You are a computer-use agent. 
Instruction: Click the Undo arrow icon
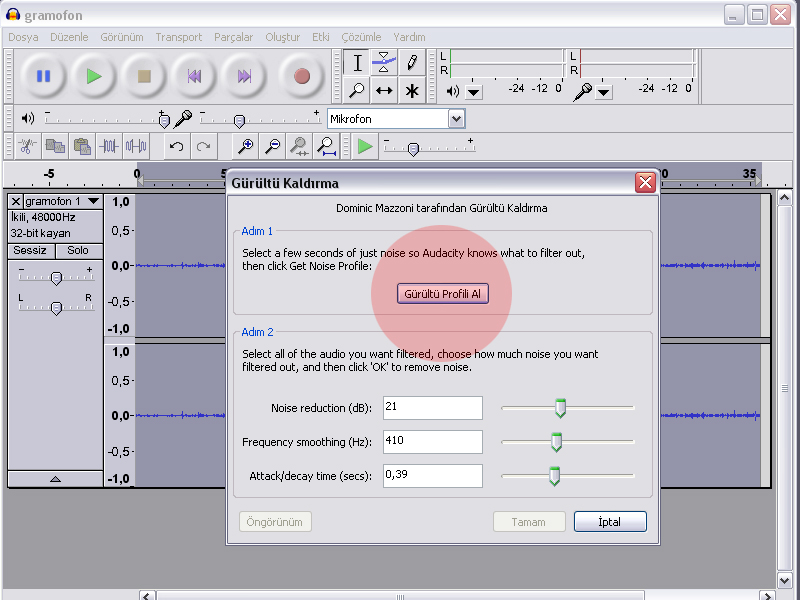[177, 147]
